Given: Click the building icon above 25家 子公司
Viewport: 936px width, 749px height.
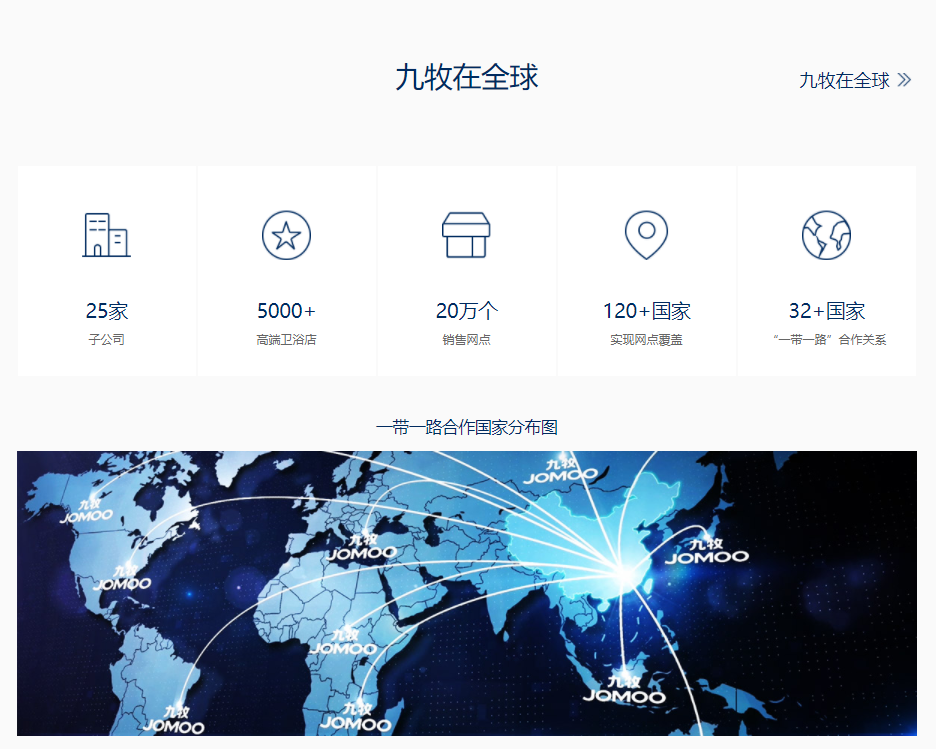Looking at the screenshot, I should (107, 234).
